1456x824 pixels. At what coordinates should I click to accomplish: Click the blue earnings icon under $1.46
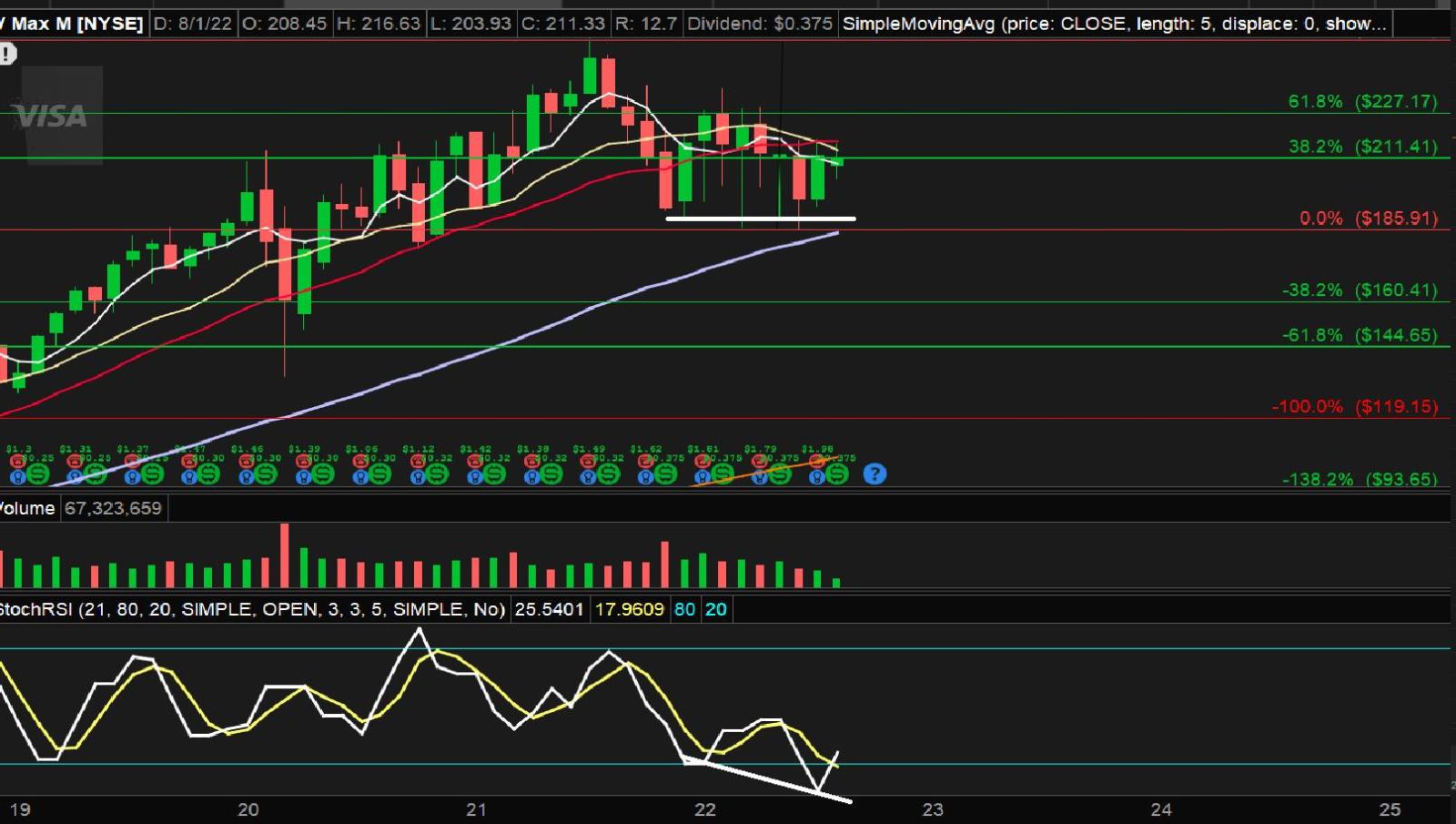click(246, 477)
